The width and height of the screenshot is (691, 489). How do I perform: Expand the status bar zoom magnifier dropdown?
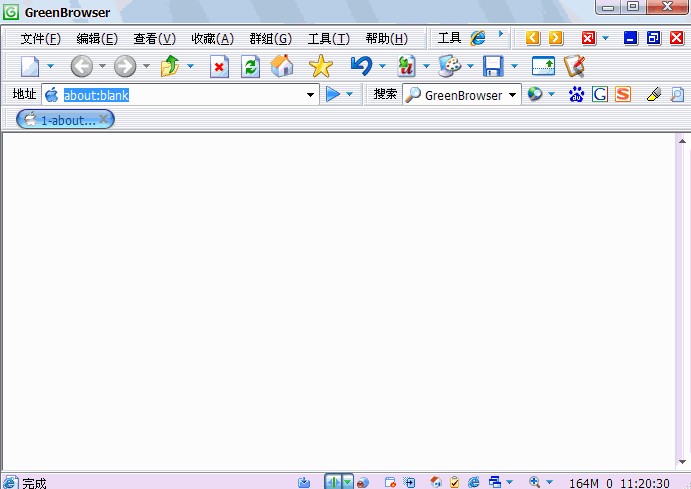(549, 482)
